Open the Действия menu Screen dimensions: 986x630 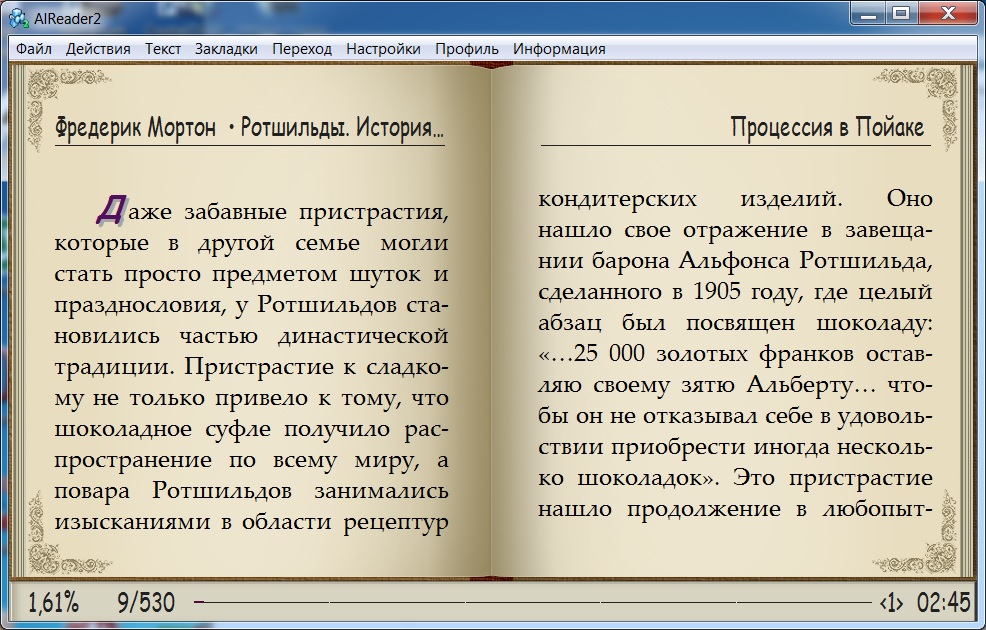(98, 49)
